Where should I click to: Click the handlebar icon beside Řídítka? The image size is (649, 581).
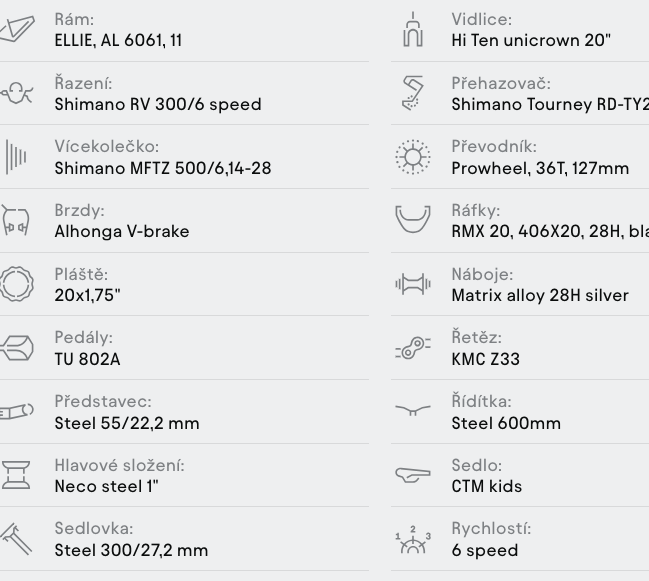[x=413, y=410]
